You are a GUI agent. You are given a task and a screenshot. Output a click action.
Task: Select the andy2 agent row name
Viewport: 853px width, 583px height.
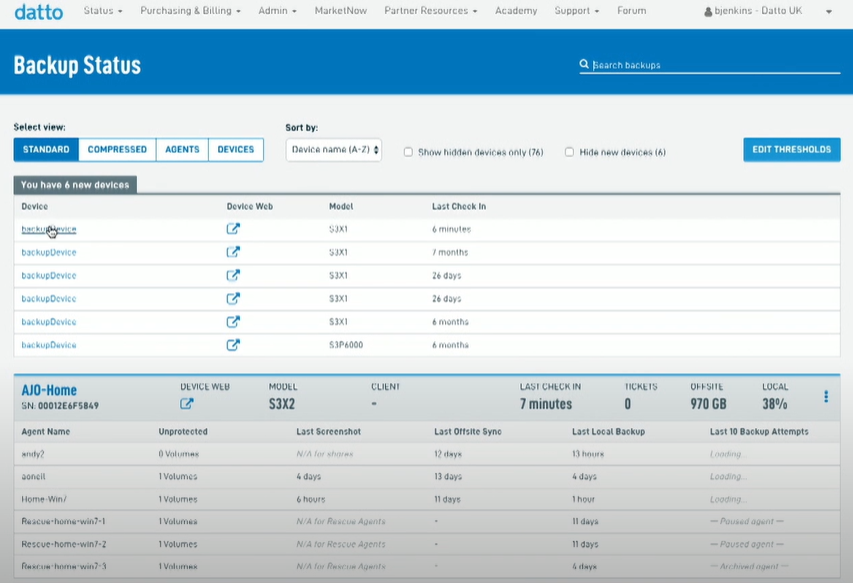[x=33, y=454]
